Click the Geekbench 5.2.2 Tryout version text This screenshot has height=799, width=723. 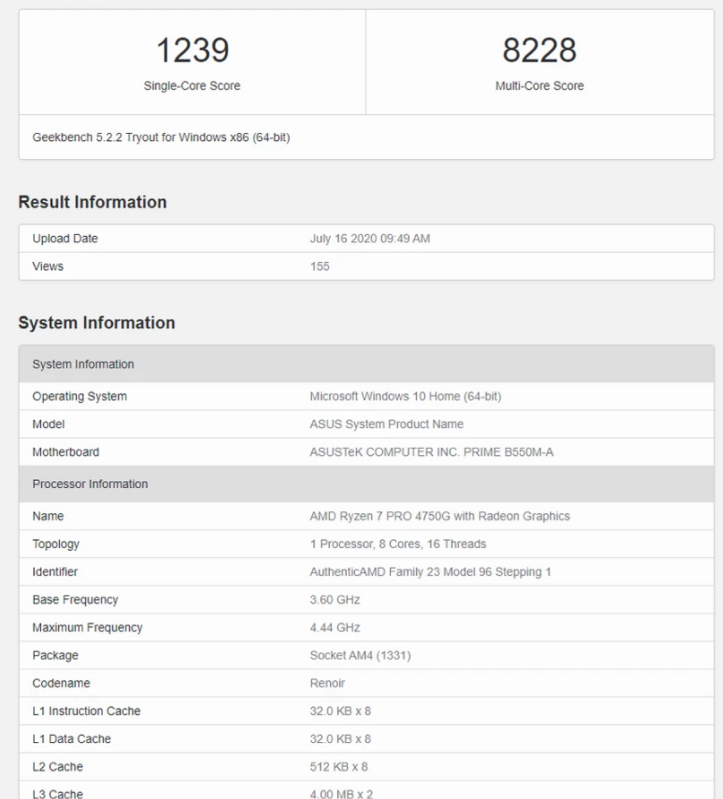[161, 137]
